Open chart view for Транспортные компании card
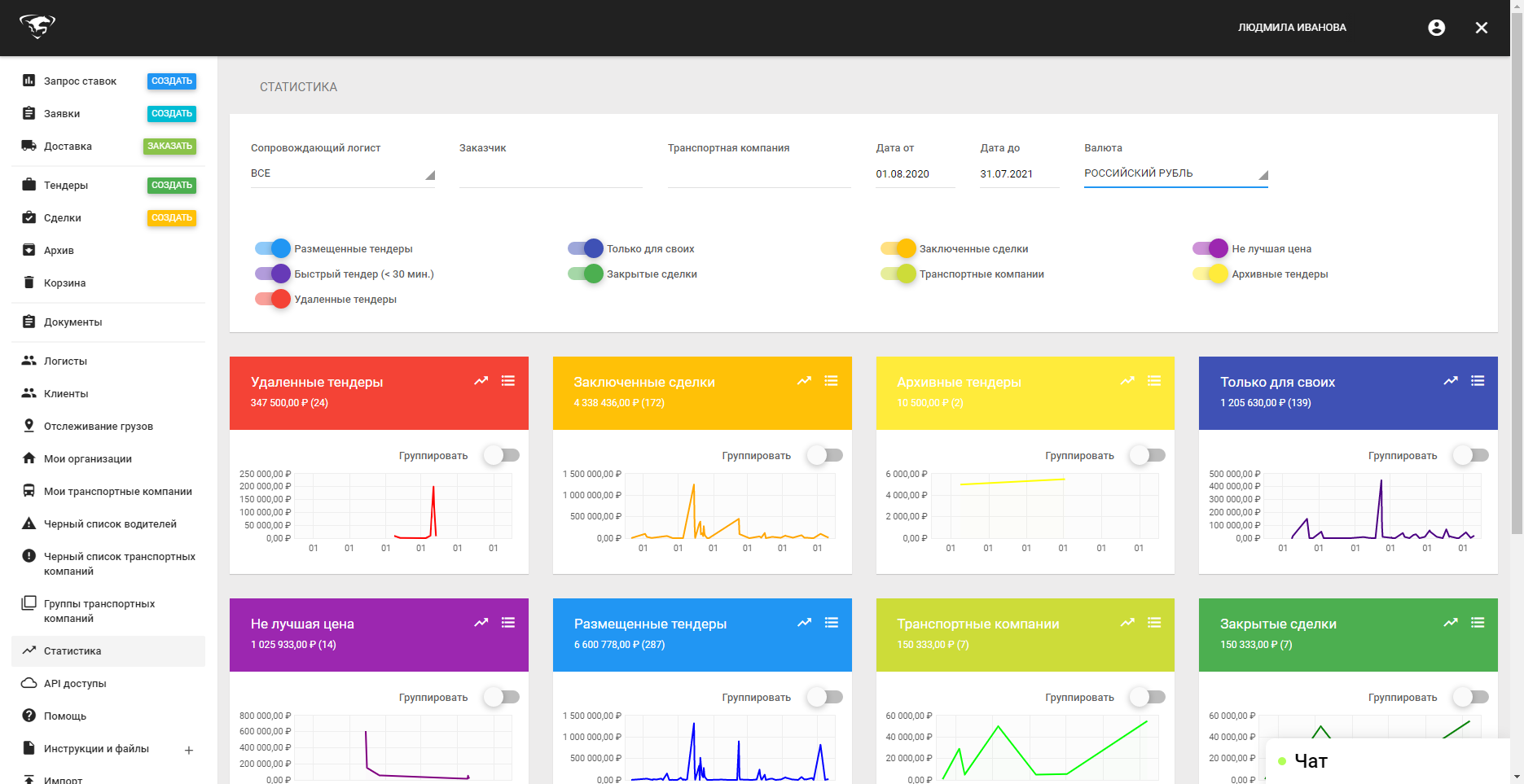This screenshot has width=1524, height=784. coord(1127,622)
